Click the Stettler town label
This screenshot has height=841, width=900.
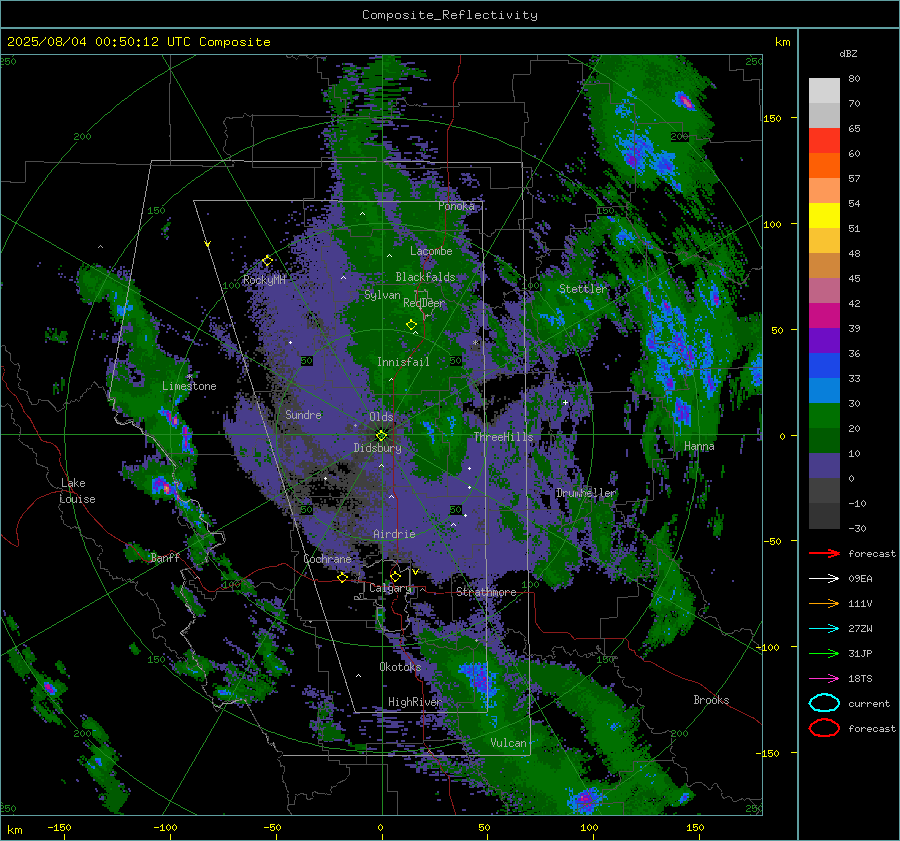583,289
